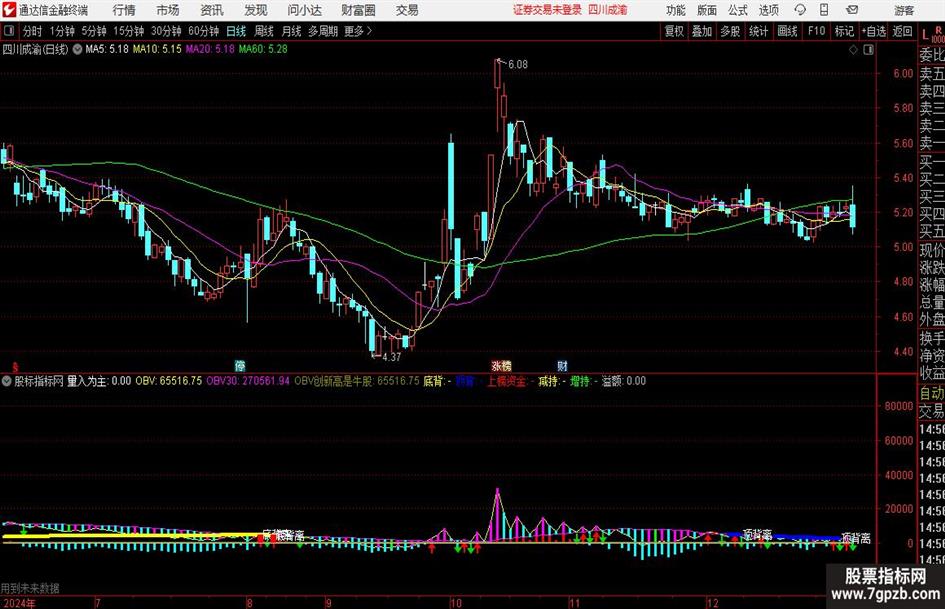Switch to 5分钟 period

point(93,31)
